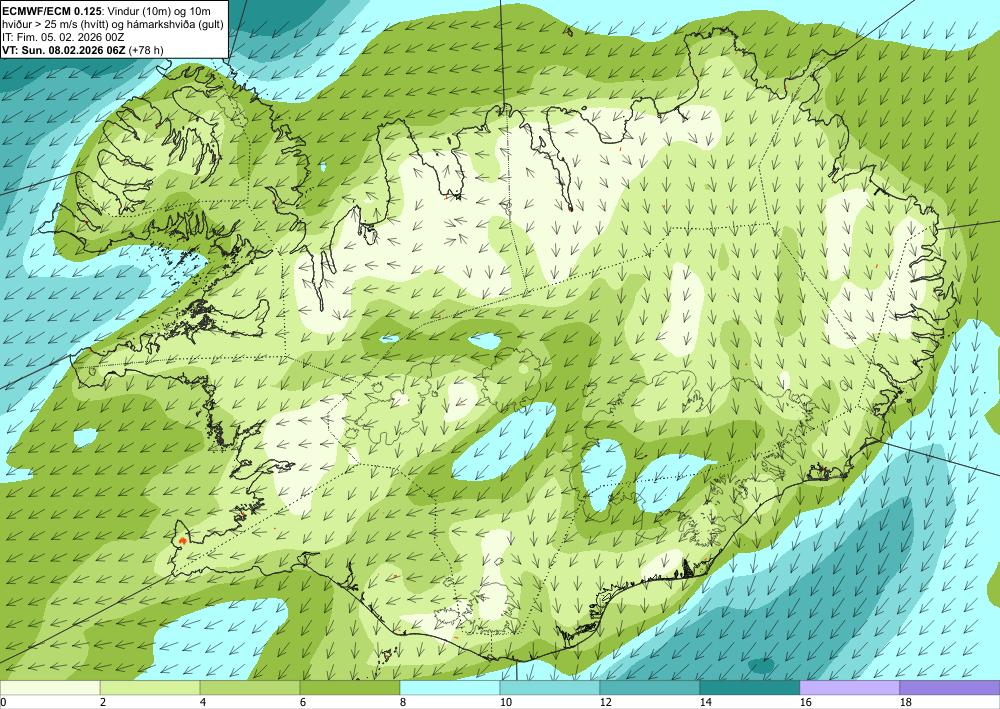Click the legend scale label "18"
The height and width of the screenshot is (709, 1000).
coord(906,703)
